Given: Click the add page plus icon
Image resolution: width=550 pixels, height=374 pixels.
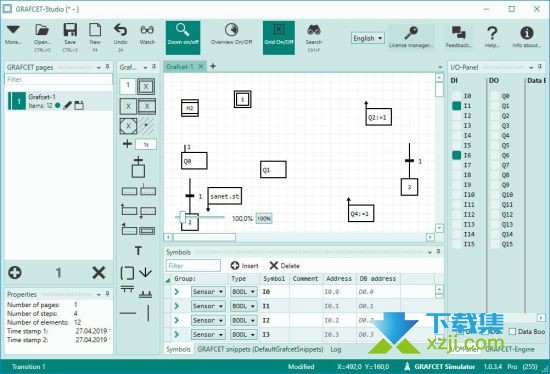Looking at the screenshot, I should (x=15, y=273).
